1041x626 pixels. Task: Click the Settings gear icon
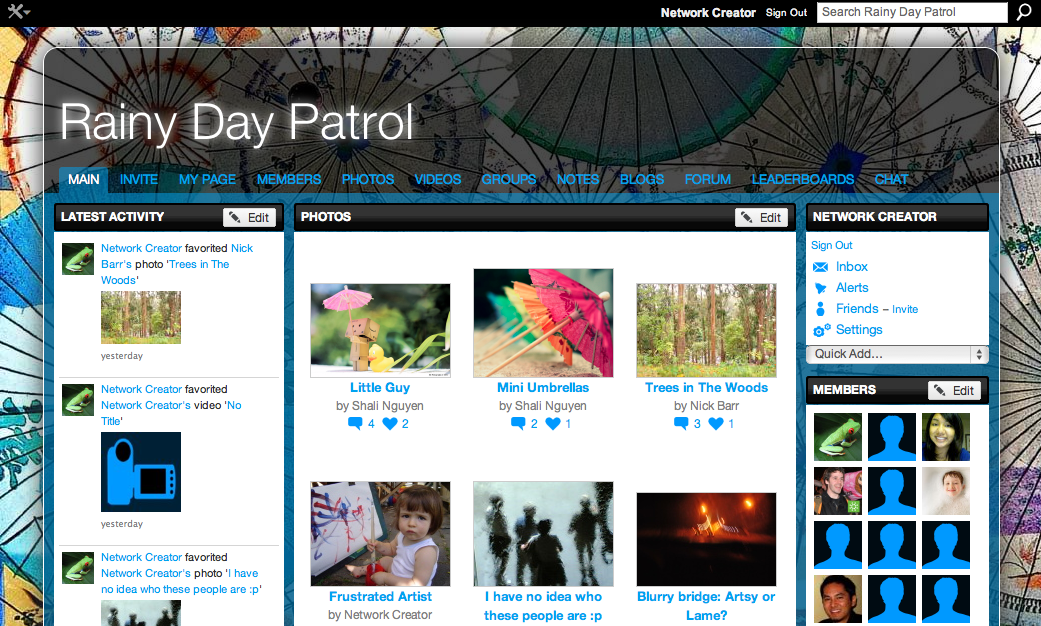821,330
